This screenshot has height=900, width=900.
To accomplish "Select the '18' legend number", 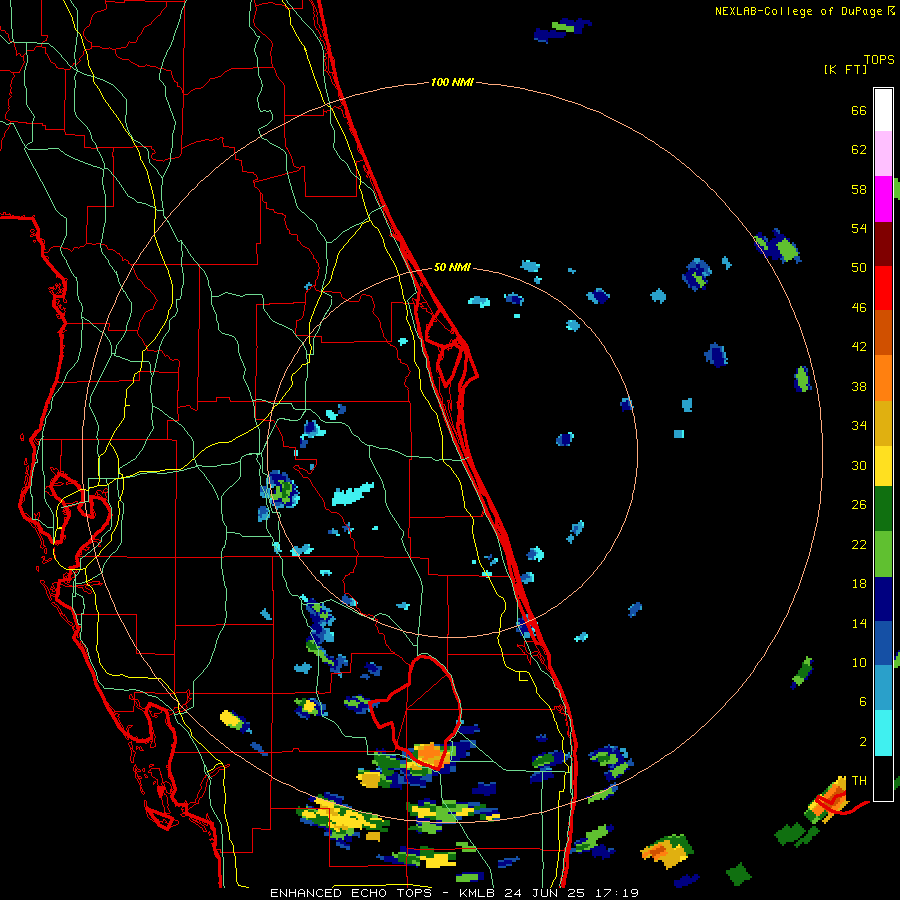I will [859, 584].
